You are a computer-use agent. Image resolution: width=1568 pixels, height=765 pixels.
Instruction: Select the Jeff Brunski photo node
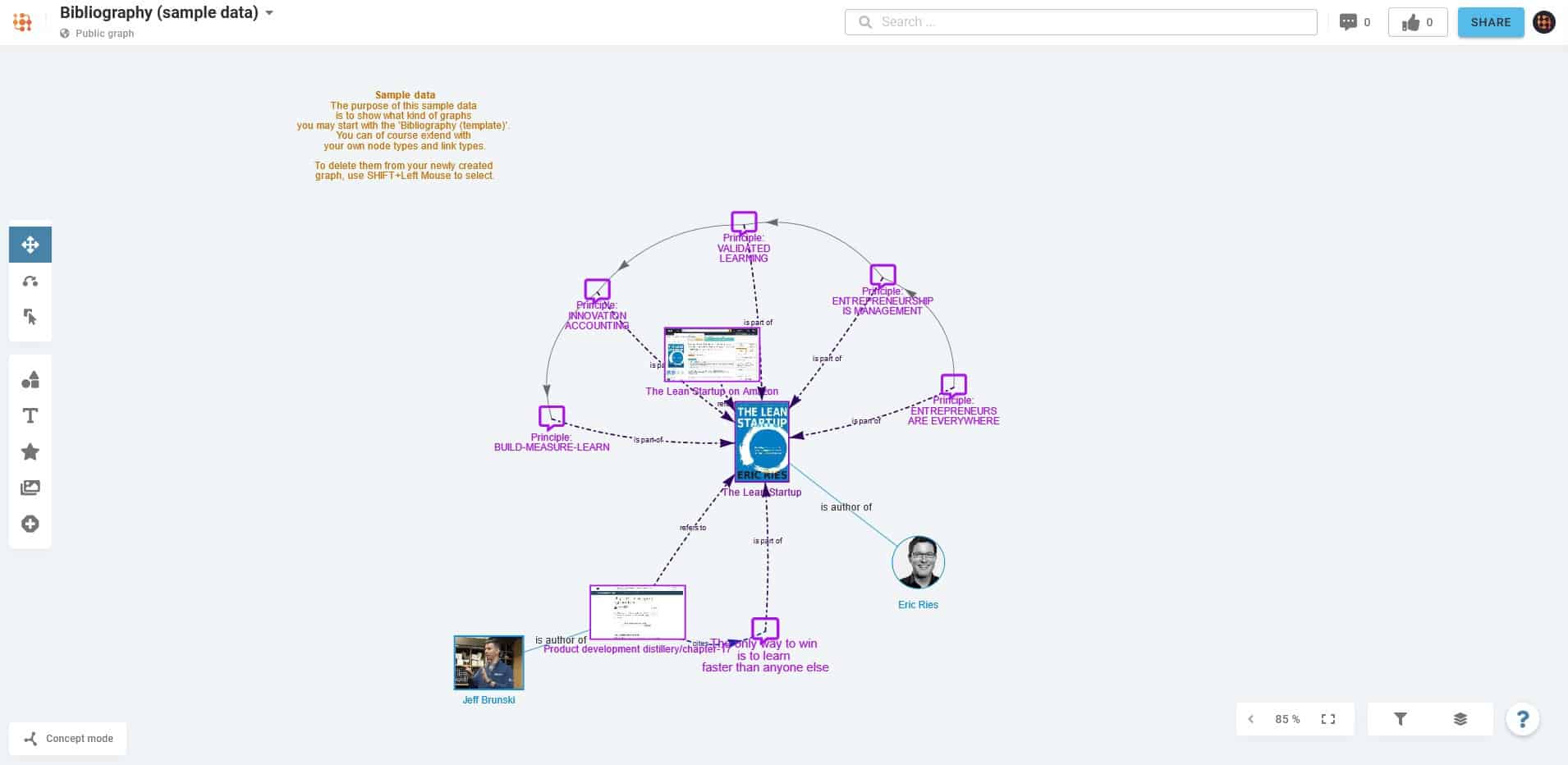click(x=488, y=662)
